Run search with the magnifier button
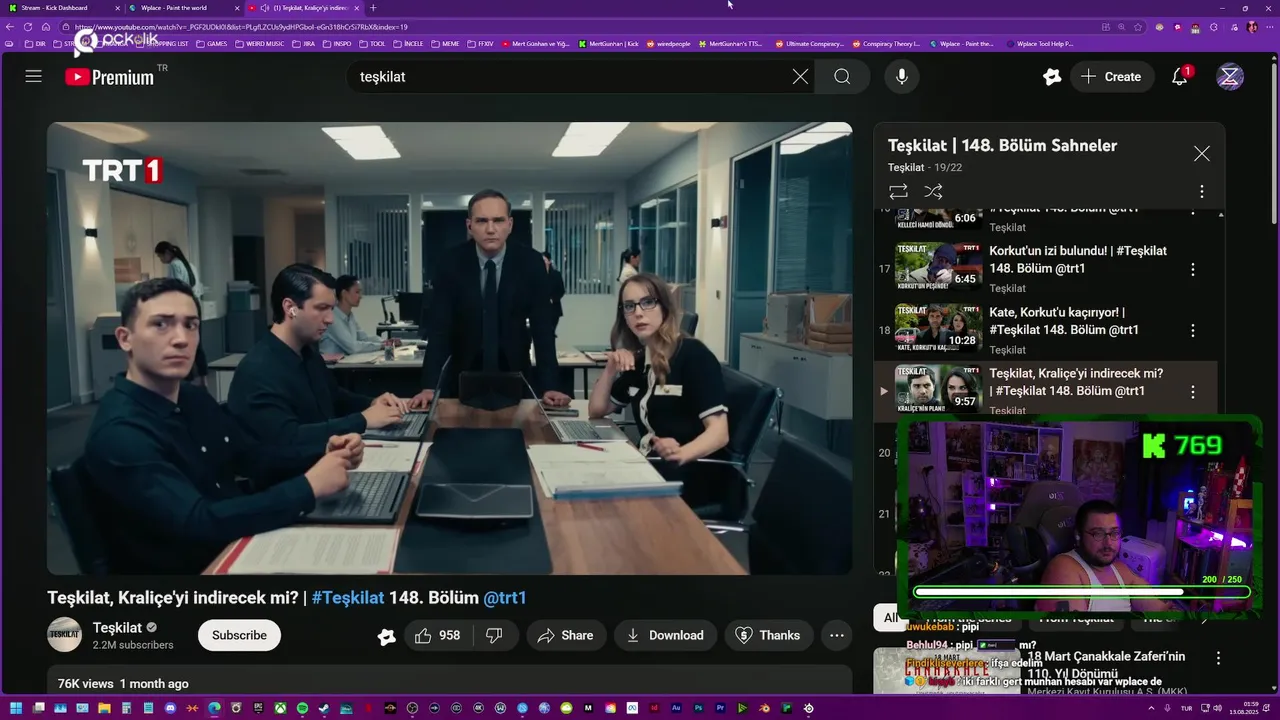Viewport: 1280px width, 720px height. (x=842, y=76)
